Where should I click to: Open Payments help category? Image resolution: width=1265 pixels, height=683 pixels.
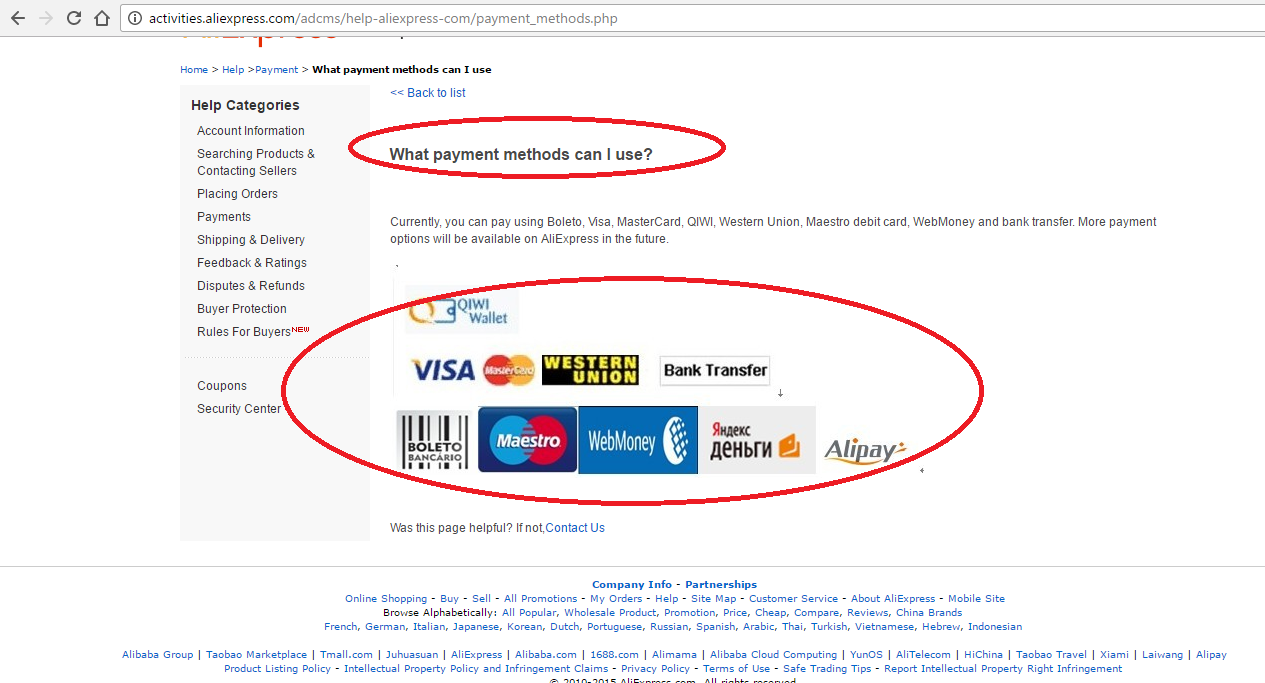click(224, 217)
